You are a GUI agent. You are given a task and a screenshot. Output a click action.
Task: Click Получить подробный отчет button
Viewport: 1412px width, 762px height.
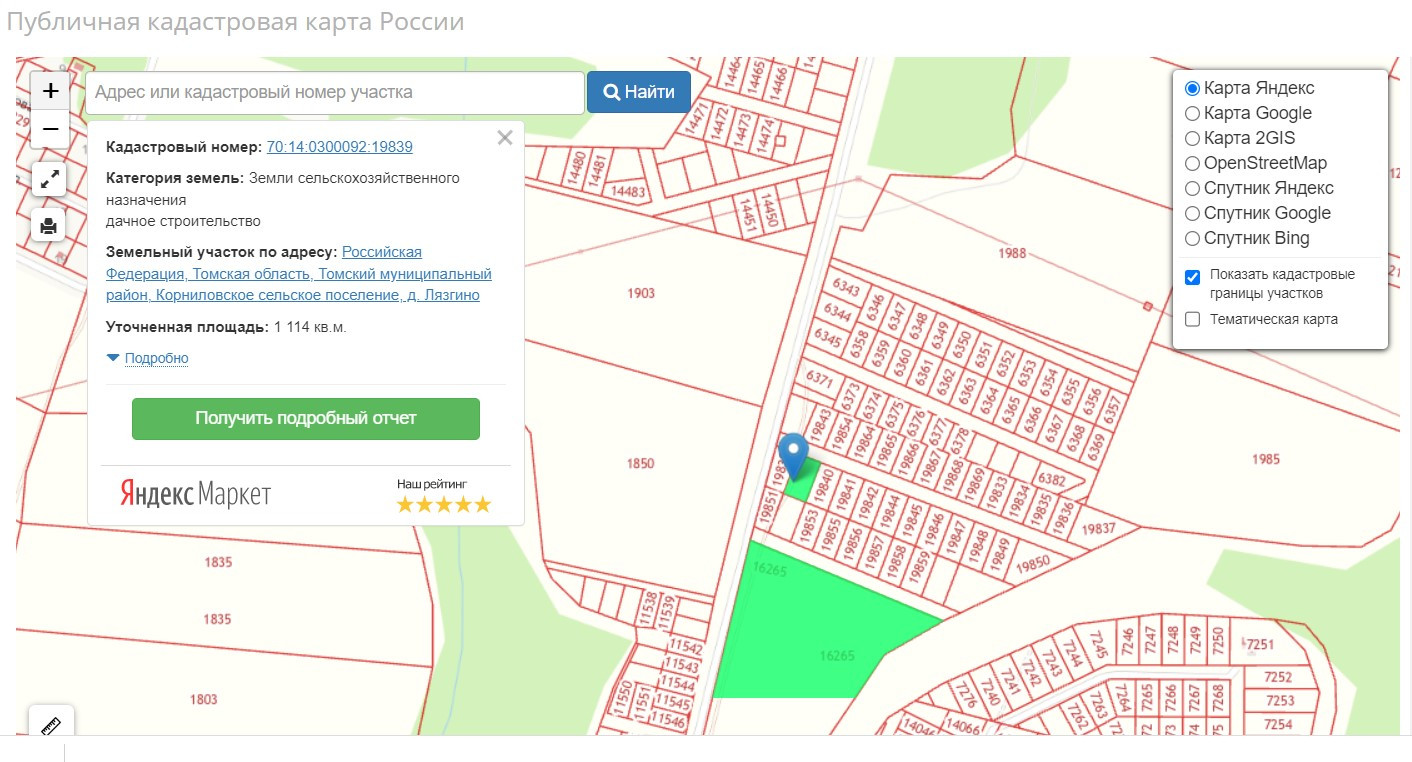(x=306, y=419)
